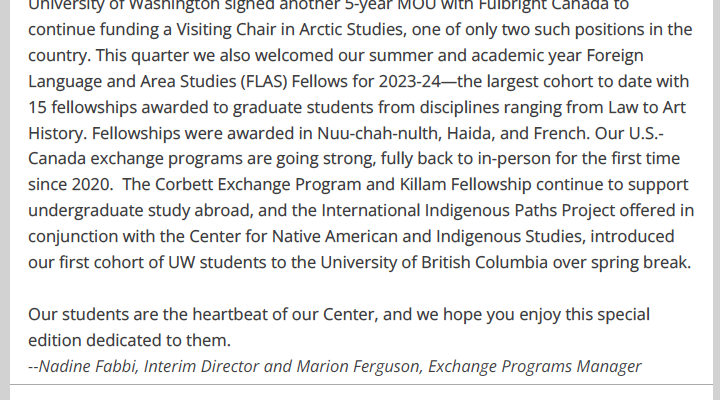The height and width of the screenshot is (400, 720).
Task: Click "International Indigenous Paths Project" text
Action: (468, 210)
